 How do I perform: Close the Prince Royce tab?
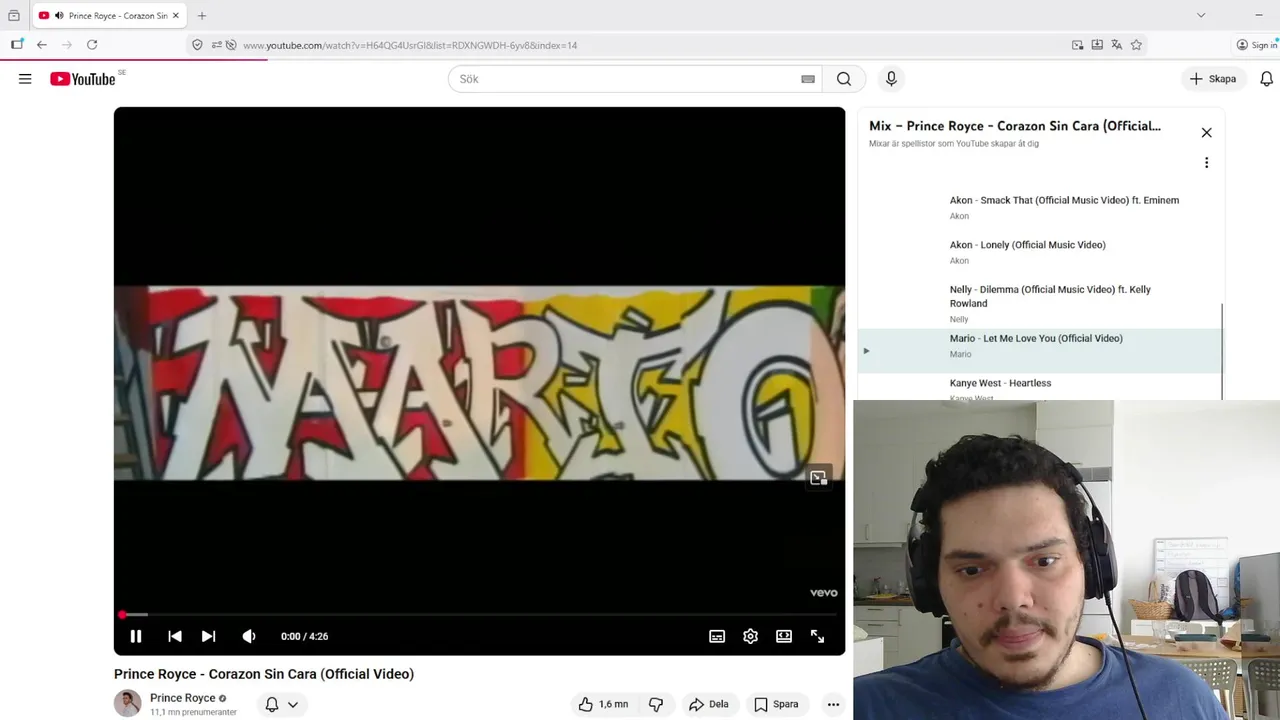tap(177, 15)
